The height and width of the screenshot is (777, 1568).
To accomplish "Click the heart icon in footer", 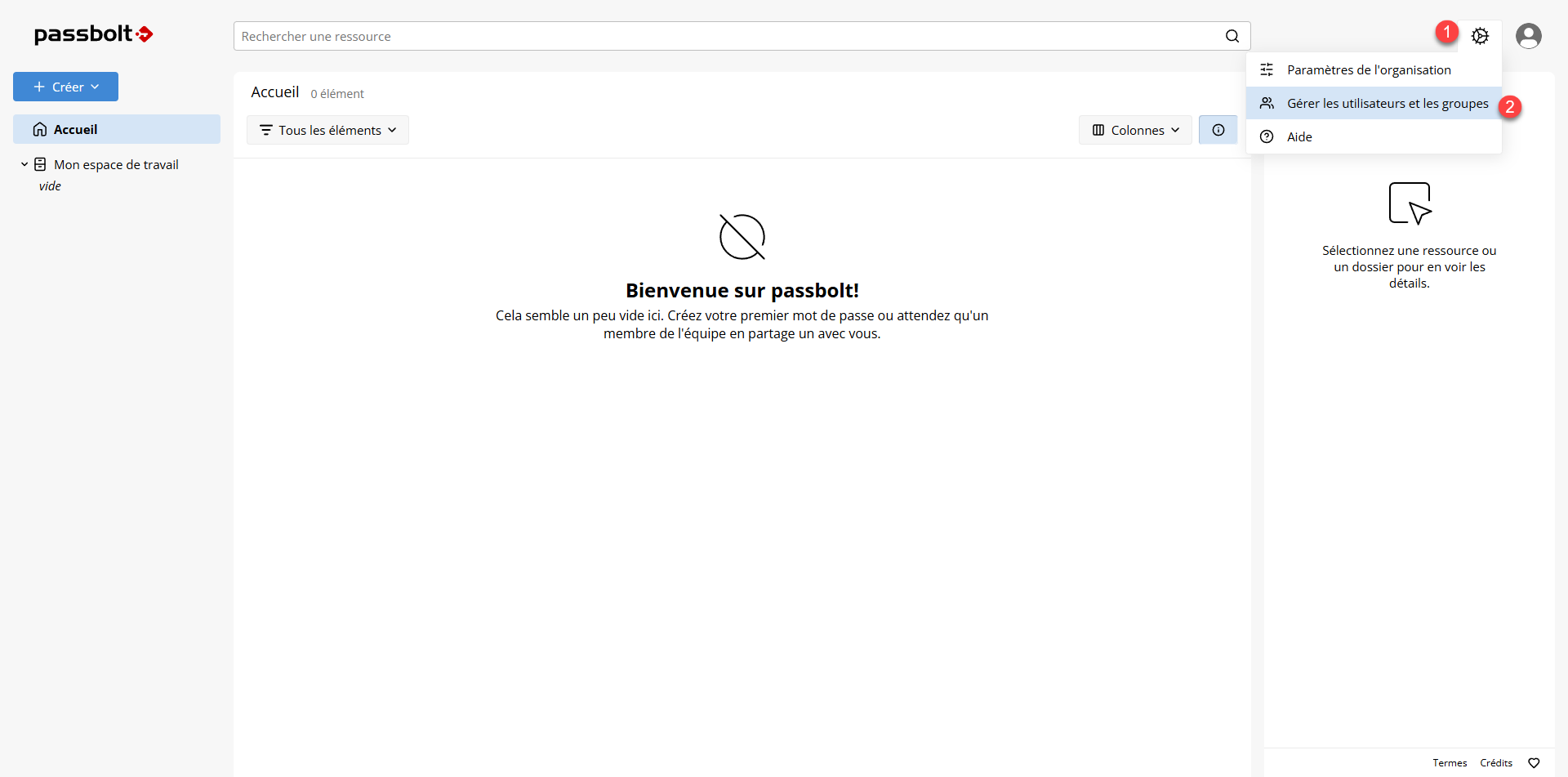I will coord(1534,763).
